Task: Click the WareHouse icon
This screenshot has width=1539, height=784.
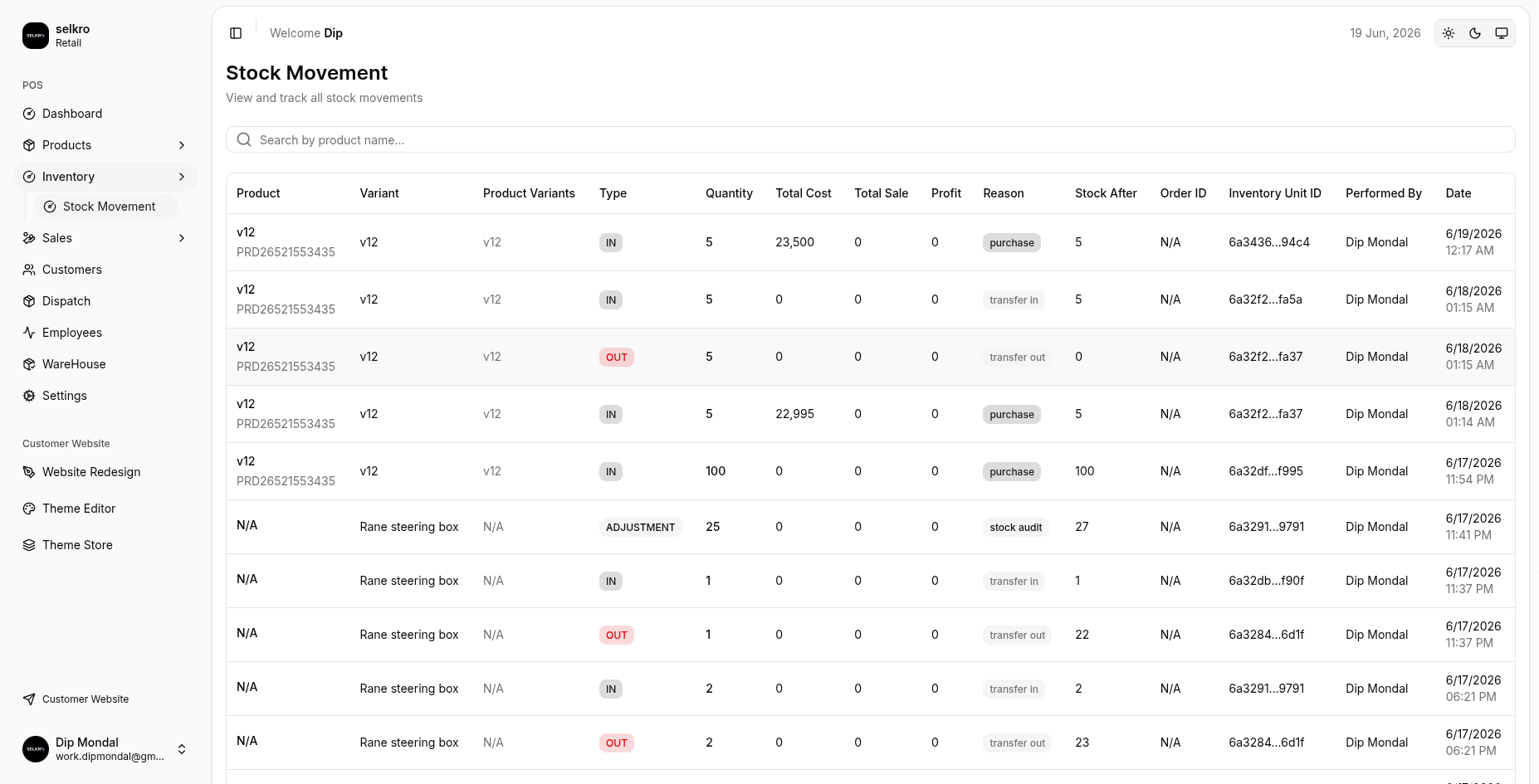Action: pyautogui.click(x=29, y=364)
